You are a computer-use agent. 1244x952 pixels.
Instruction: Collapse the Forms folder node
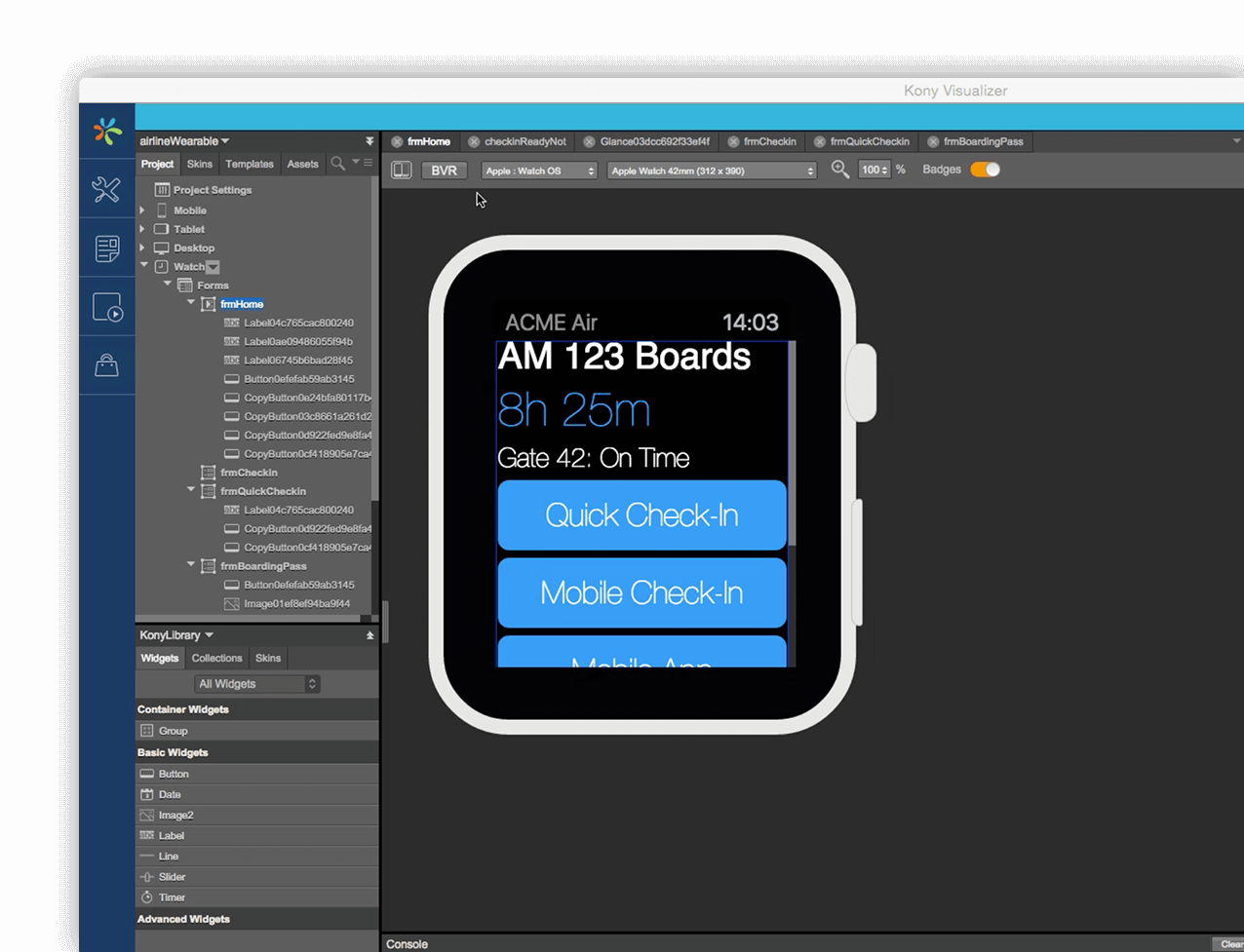168,285
